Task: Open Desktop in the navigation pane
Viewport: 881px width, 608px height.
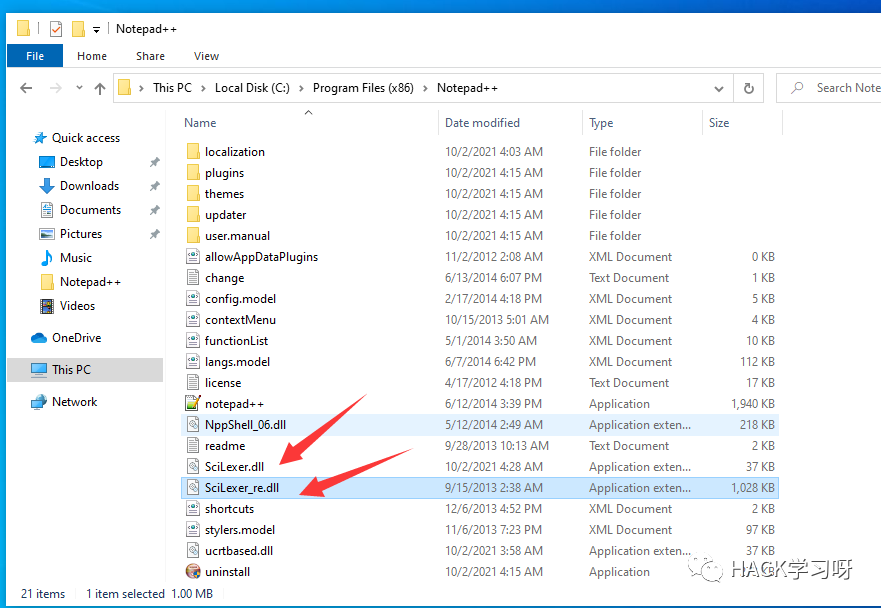Action: tap(81, 162)
